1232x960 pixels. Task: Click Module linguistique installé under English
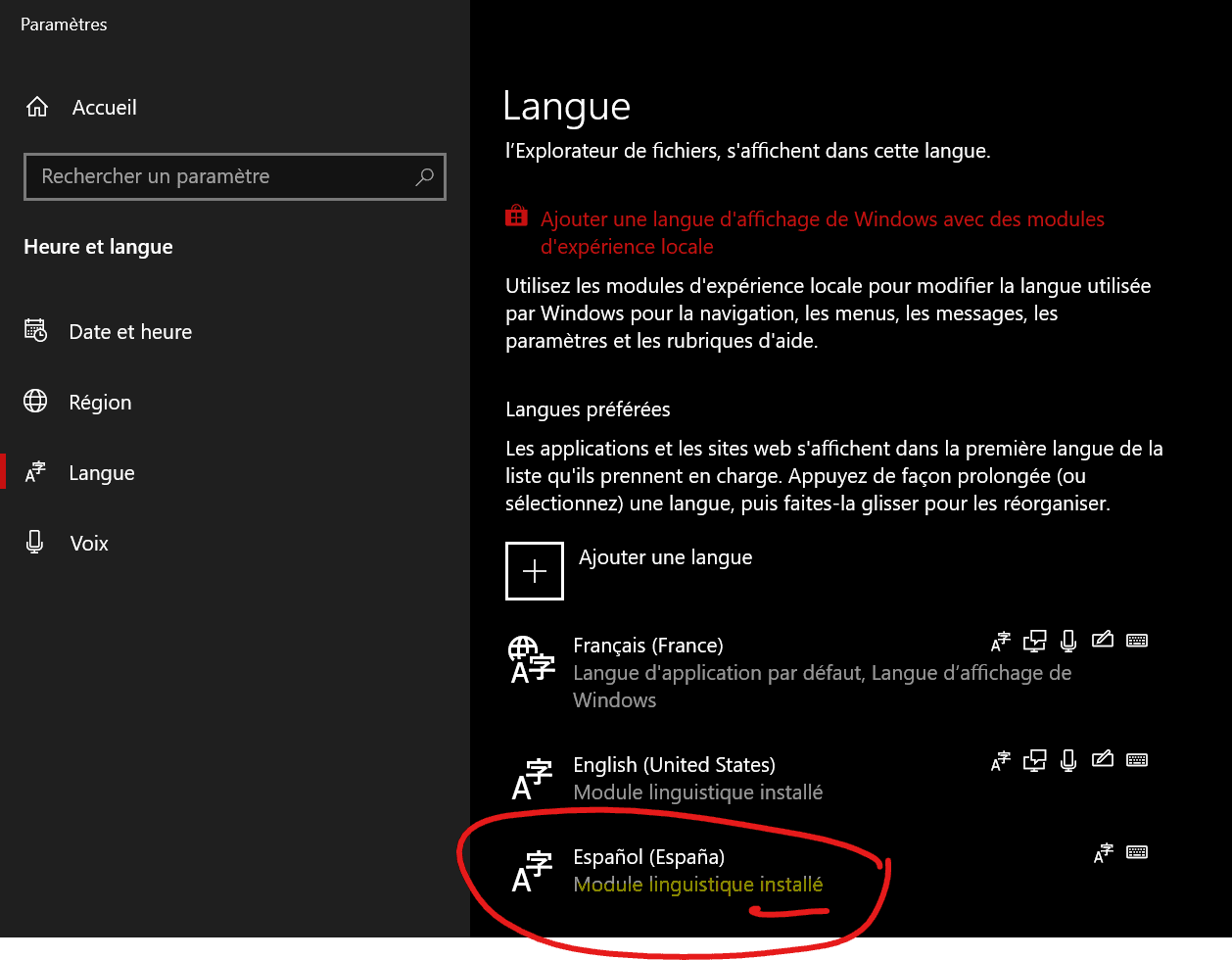698,792
